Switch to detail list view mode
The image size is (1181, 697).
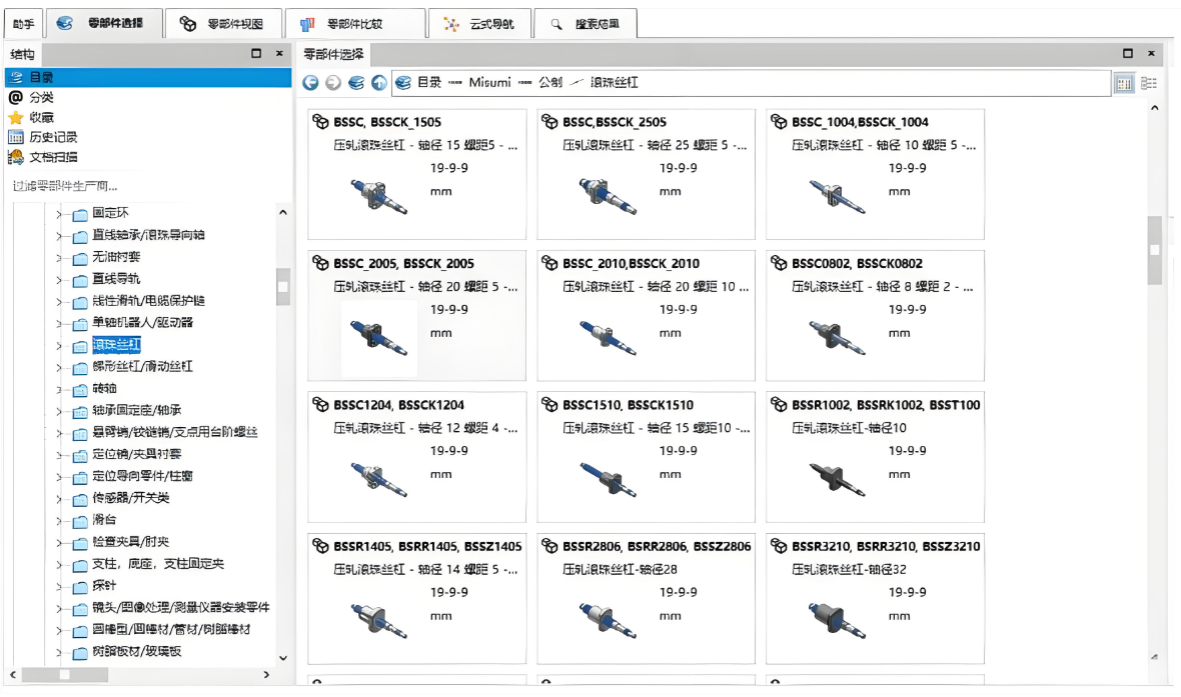[x=1149, y=84]
